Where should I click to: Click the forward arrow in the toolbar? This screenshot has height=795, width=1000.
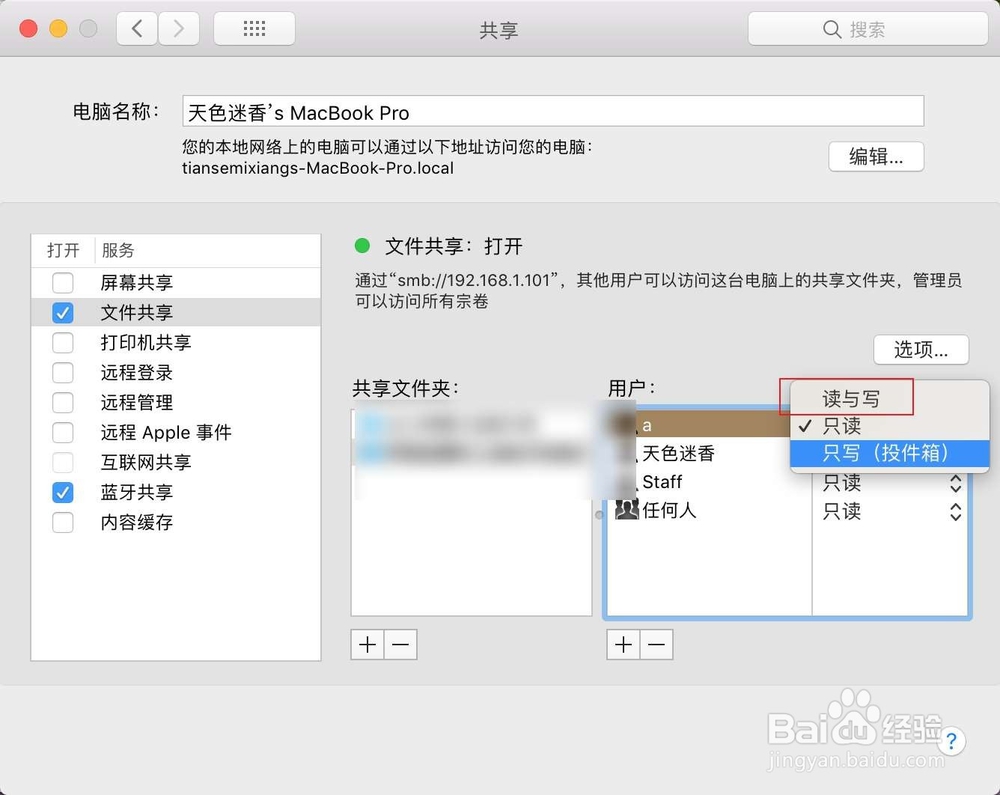click(x=179, y=28)
